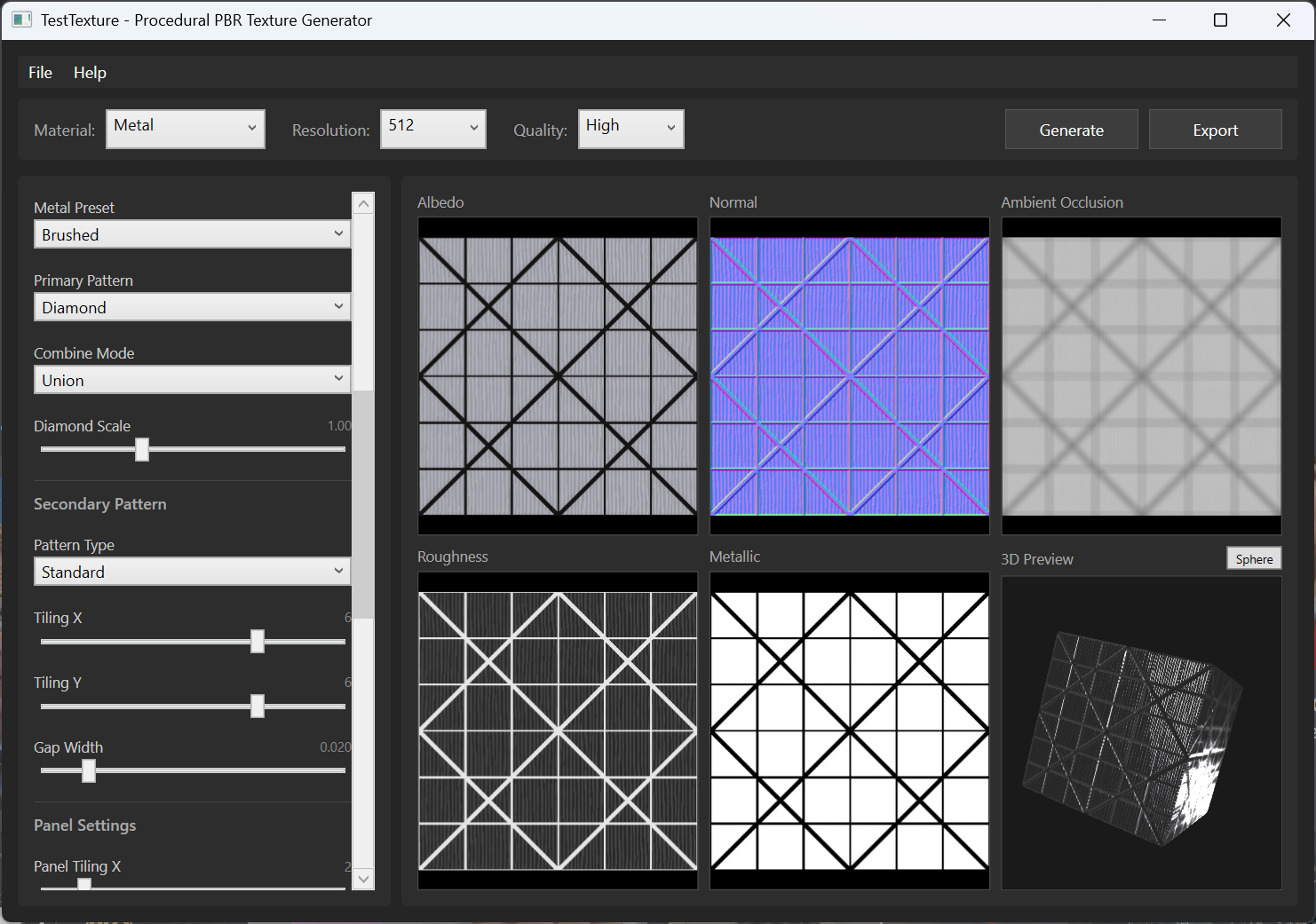Expand the Resolution combo box

pyautogui.click(x=432, y=129)
